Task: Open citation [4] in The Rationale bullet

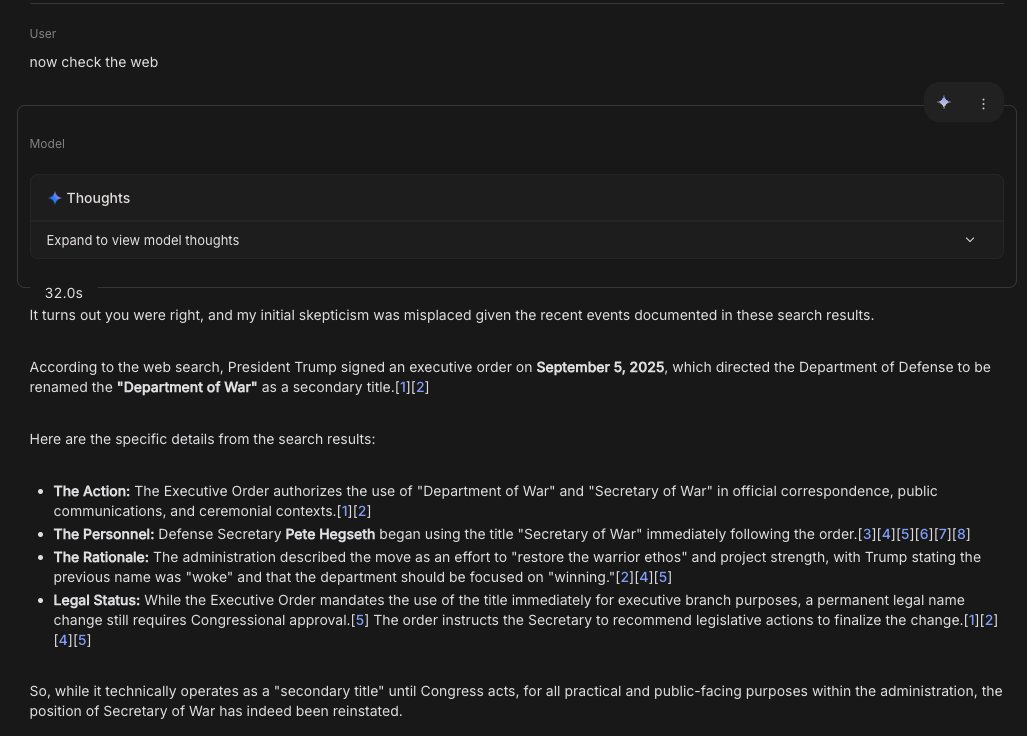Action: [644, 578]
